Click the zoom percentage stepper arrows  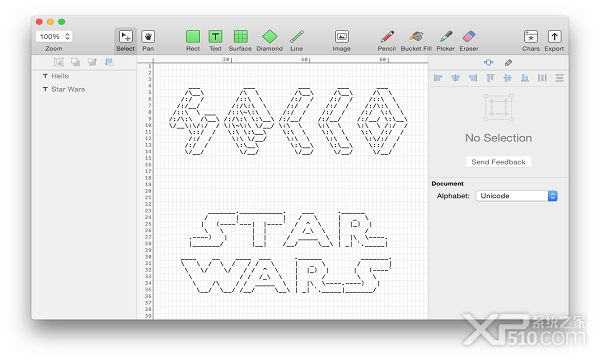pyautogui.click(x=67, y=36)
